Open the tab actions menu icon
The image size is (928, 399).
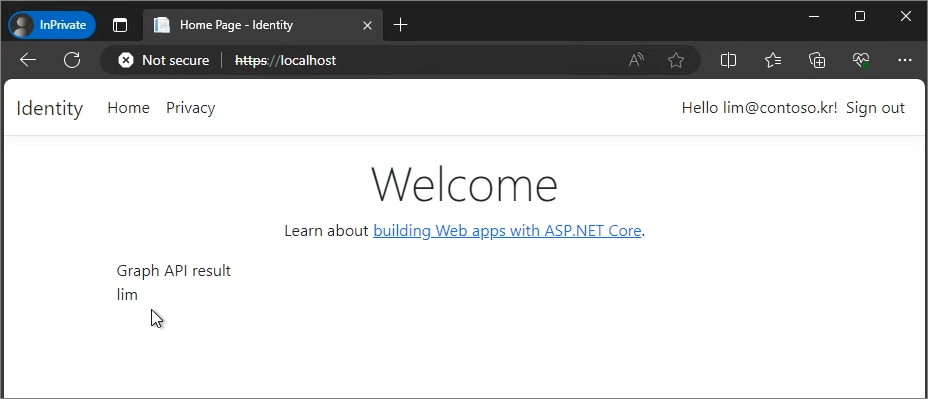120,25
